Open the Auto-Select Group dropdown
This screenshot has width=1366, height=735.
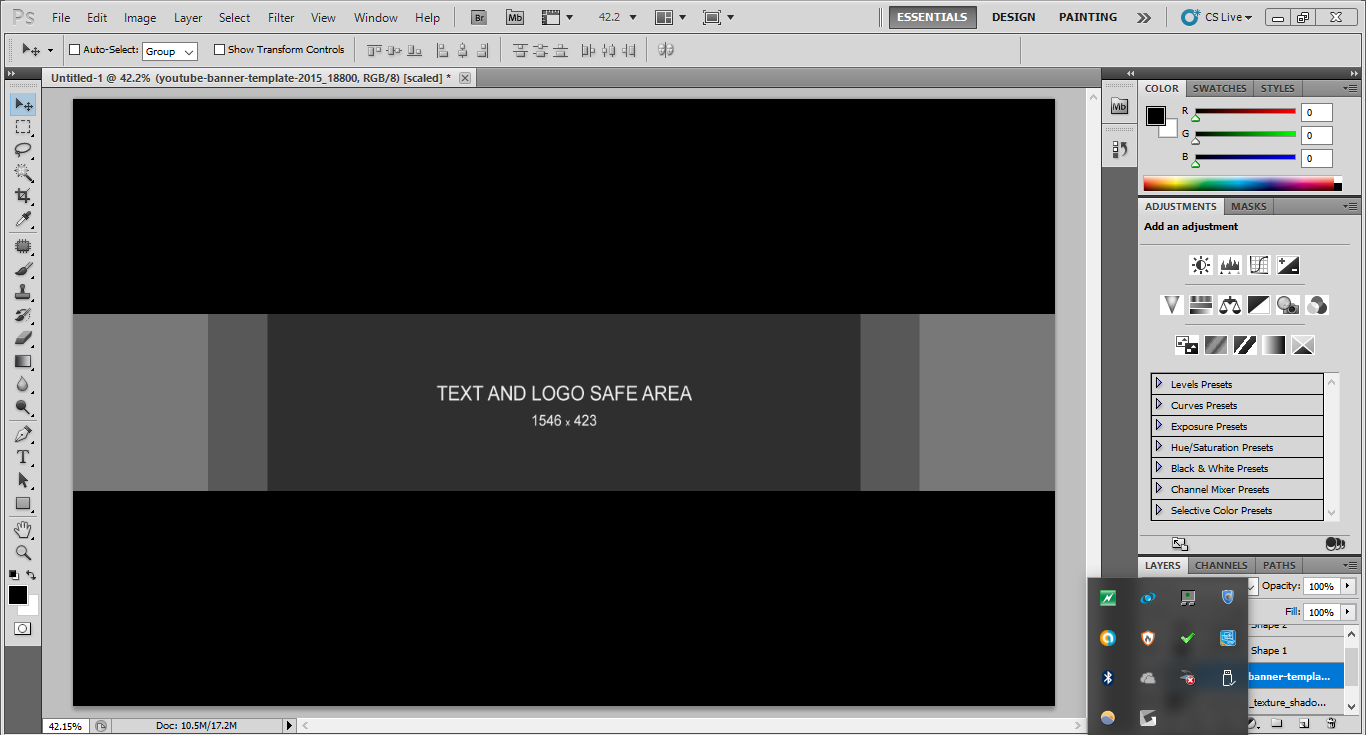(170, 51)
